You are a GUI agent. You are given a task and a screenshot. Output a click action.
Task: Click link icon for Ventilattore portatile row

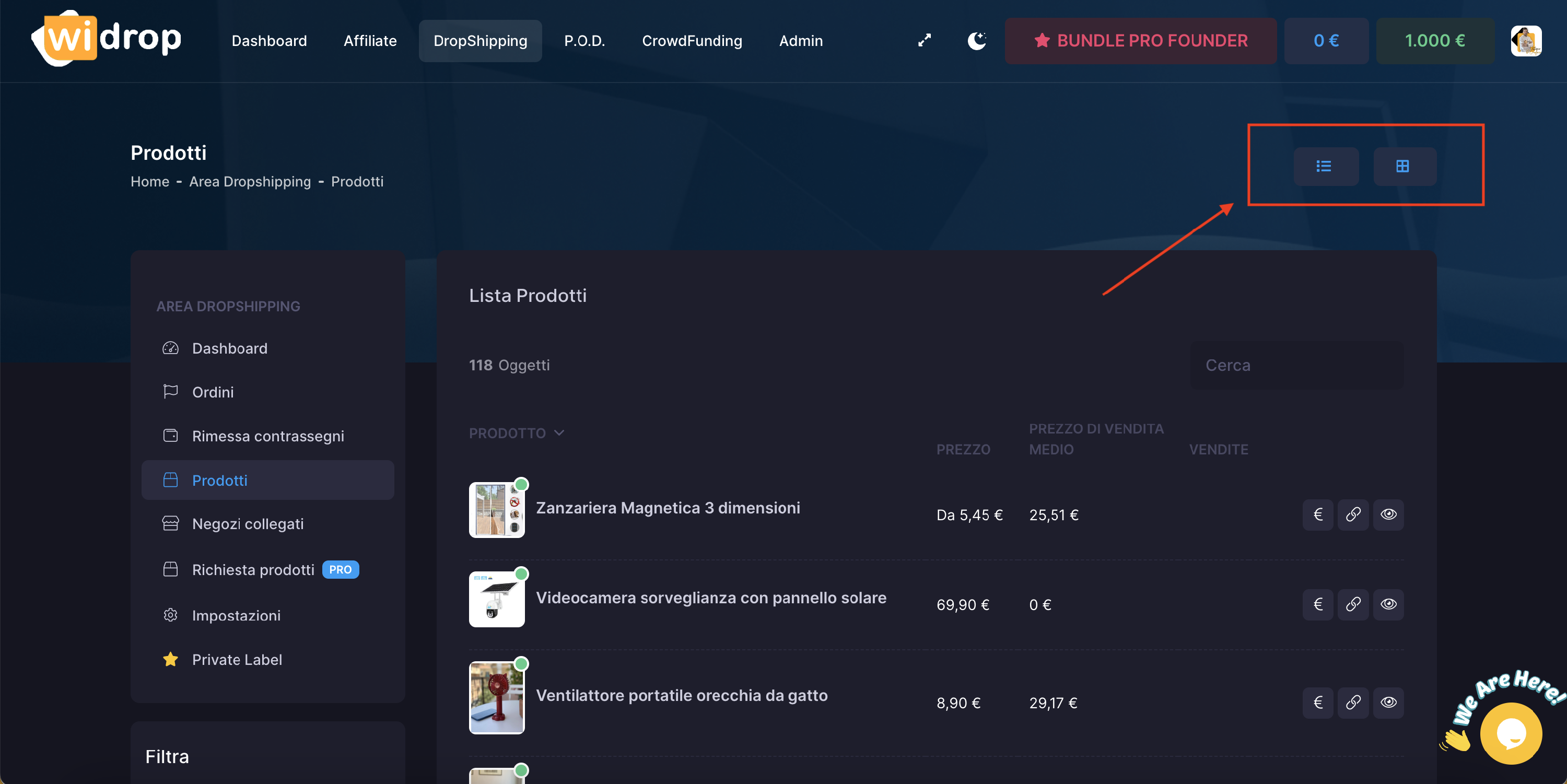point(1353,703)
